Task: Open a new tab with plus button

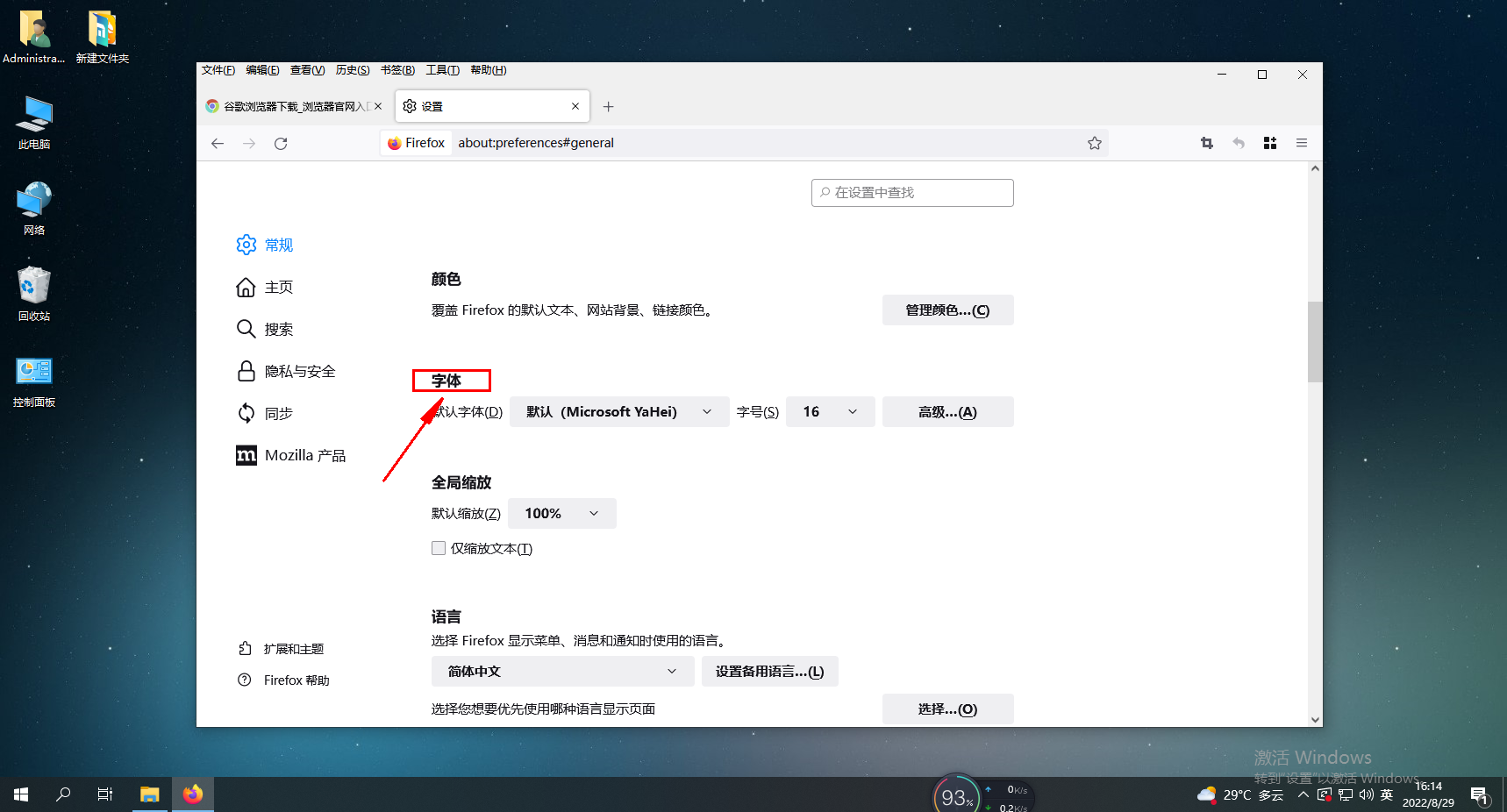Action: (609, 106)
